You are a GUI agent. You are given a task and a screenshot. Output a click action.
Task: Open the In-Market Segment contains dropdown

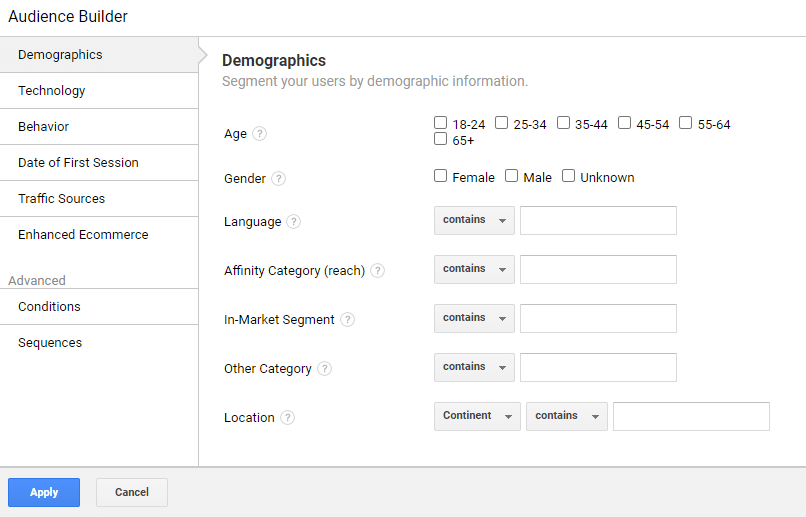click(474, 318)
